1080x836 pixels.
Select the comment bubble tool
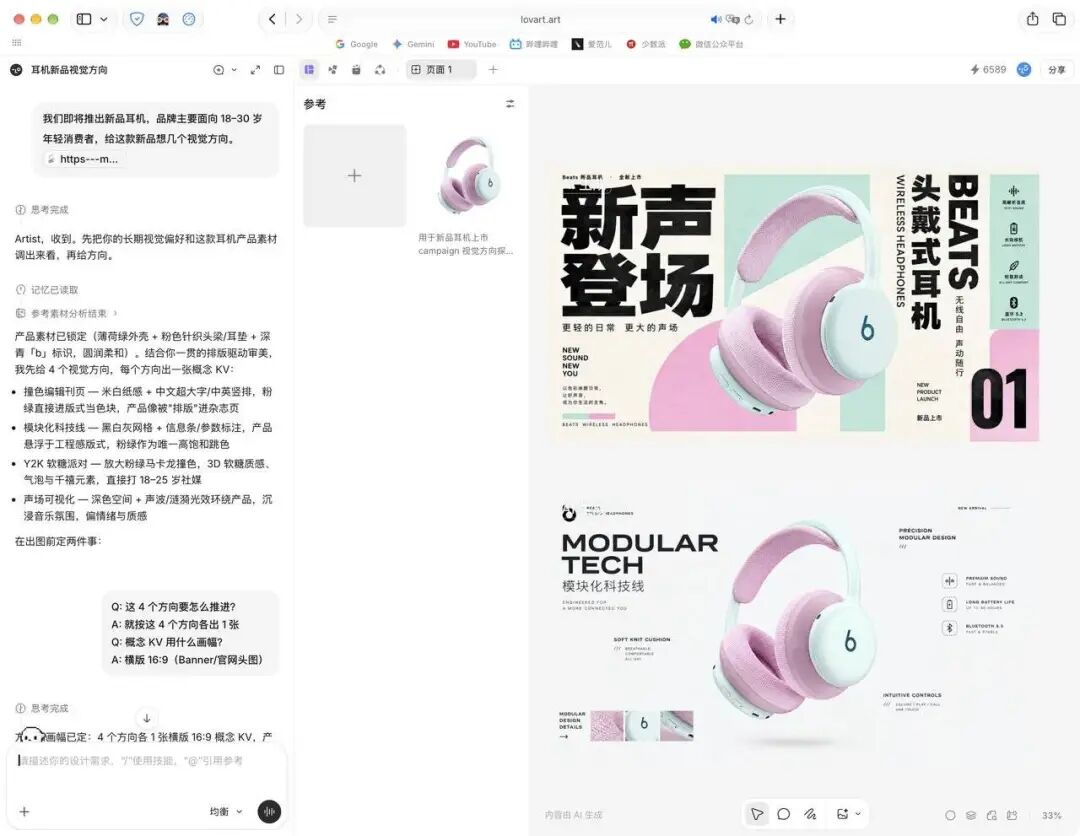point(783,814)
